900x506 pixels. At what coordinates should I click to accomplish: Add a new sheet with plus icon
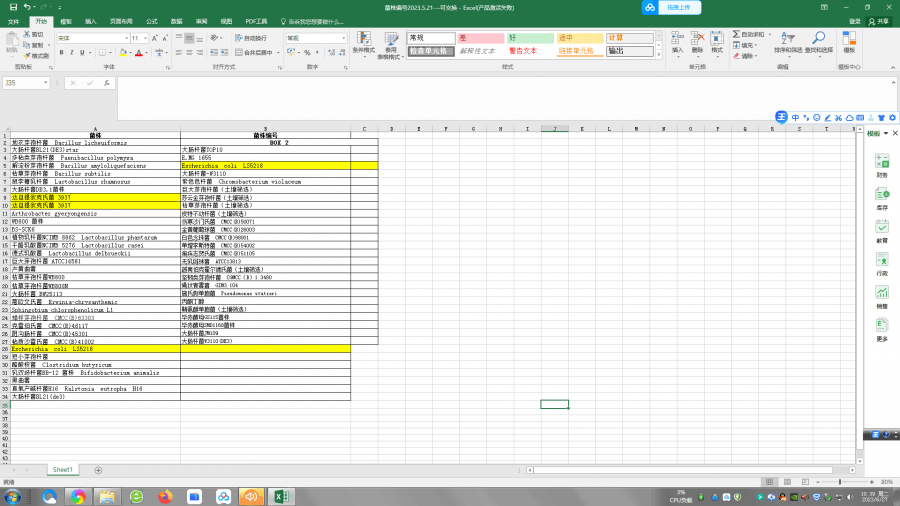point(97,469)
